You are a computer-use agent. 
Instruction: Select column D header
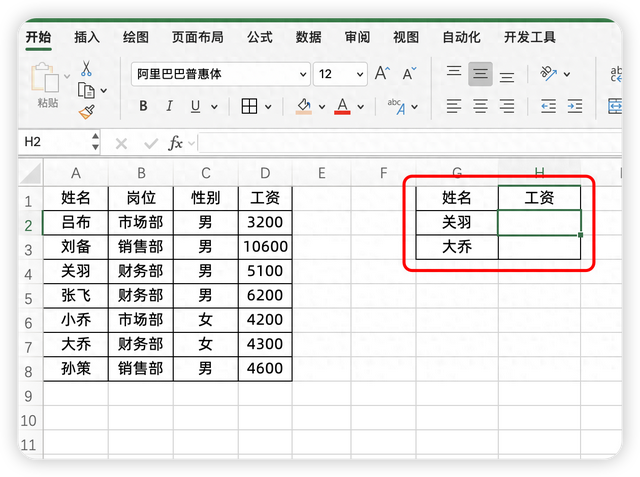265,173
